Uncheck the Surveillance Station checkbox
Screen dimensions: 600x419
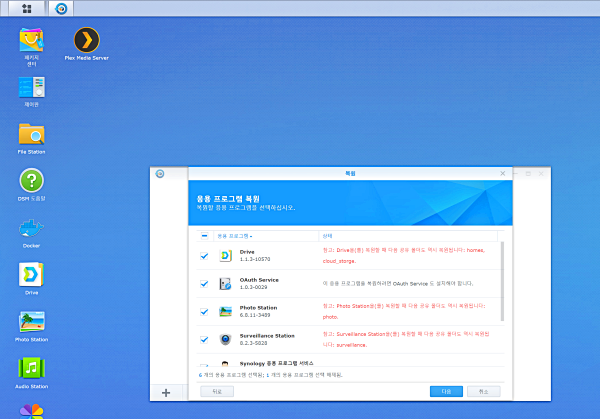pos(204,339)
